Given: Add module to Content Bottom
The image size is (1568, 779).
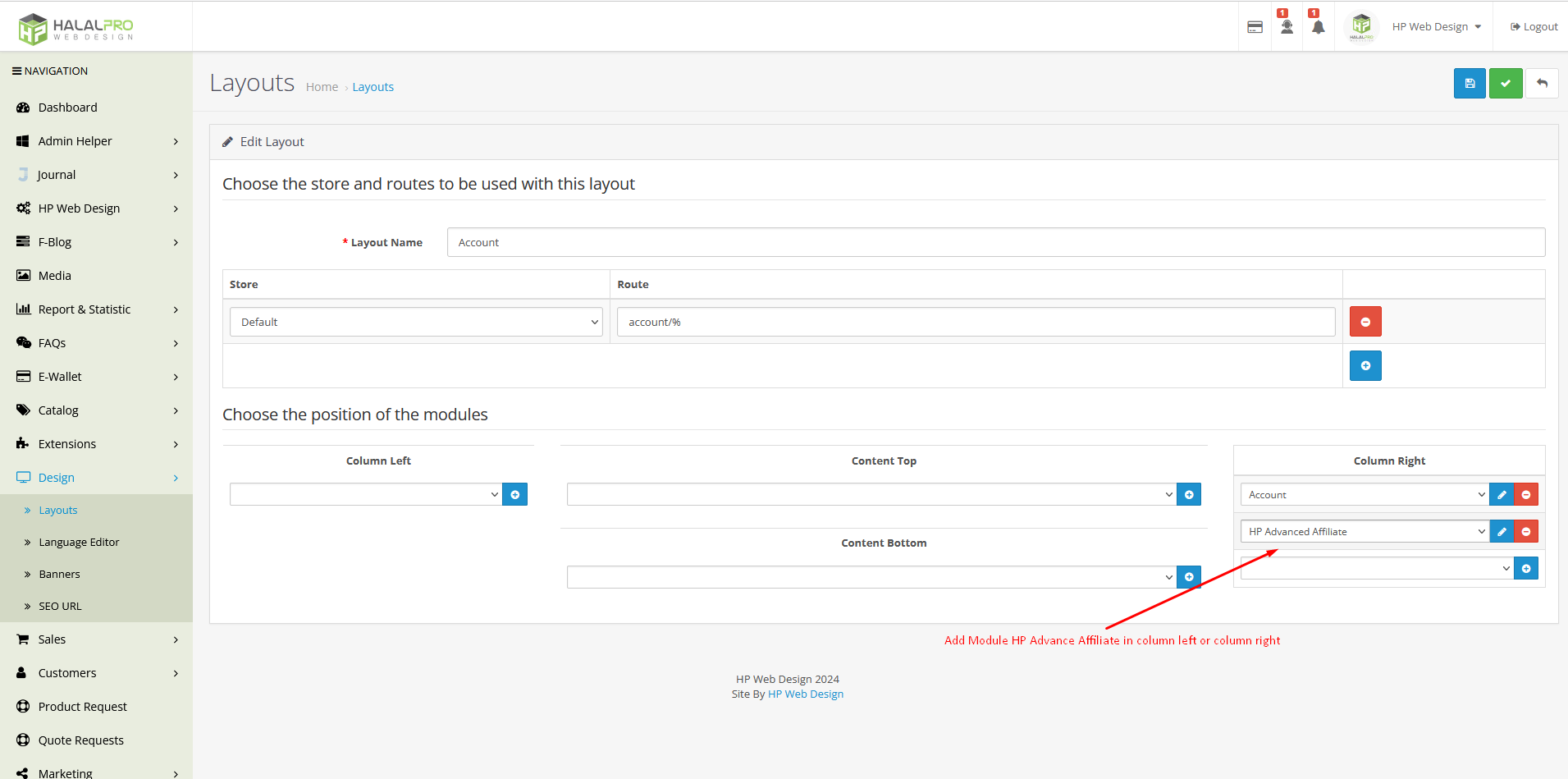Looking at the screenshot, I should (1188, 577).
